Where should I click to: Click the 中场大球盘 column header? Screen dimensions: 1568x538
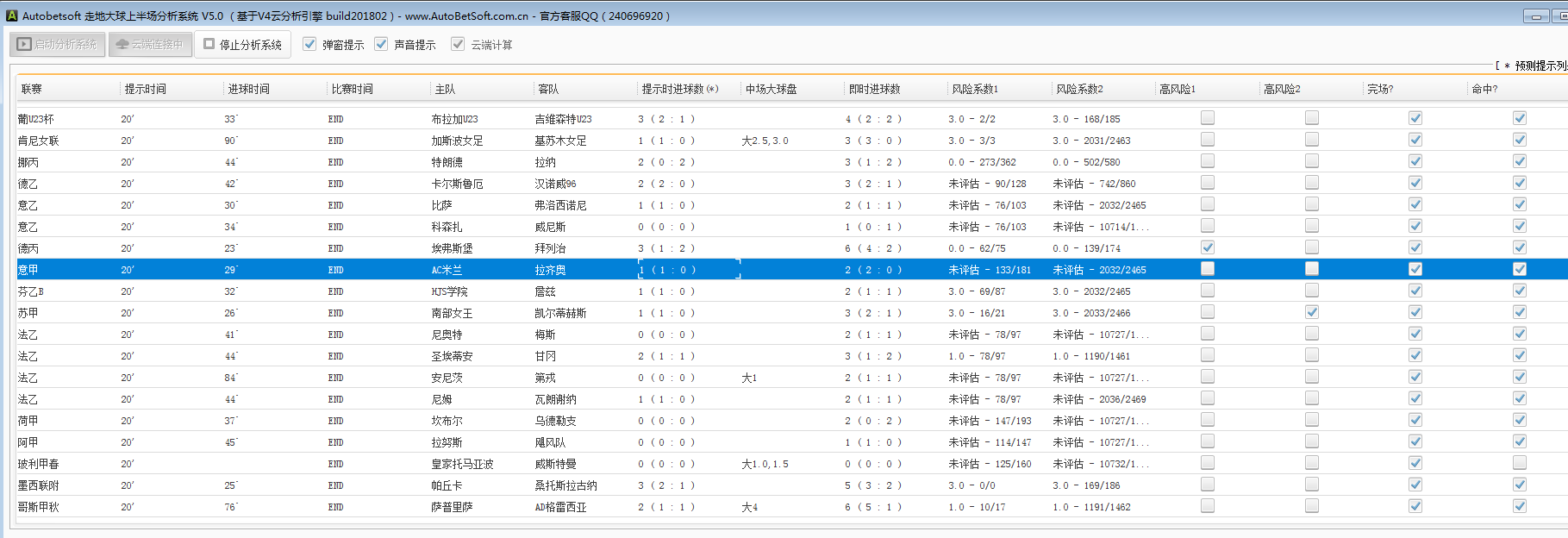click(771, 89)
